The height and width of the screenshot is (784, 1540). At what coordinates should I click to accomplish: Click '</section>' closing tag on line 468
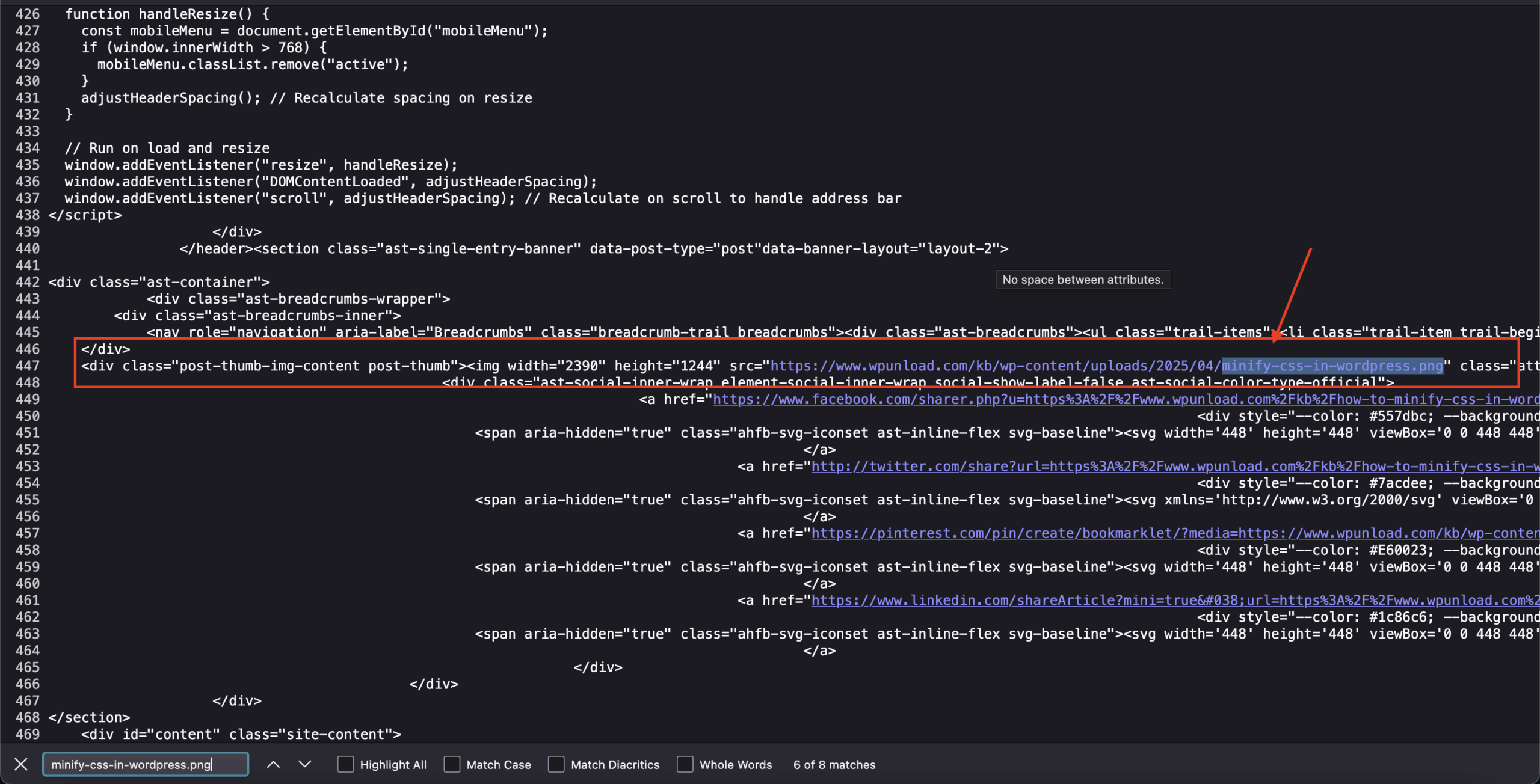(90, 717)
